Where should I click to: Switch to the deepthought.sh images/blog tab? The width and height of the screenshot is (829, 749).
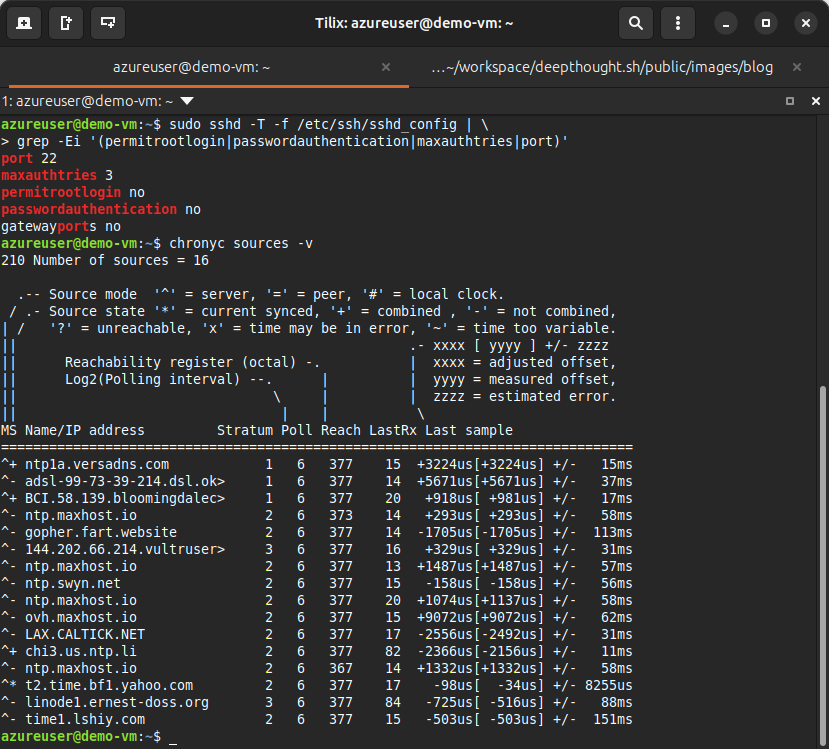602,67
